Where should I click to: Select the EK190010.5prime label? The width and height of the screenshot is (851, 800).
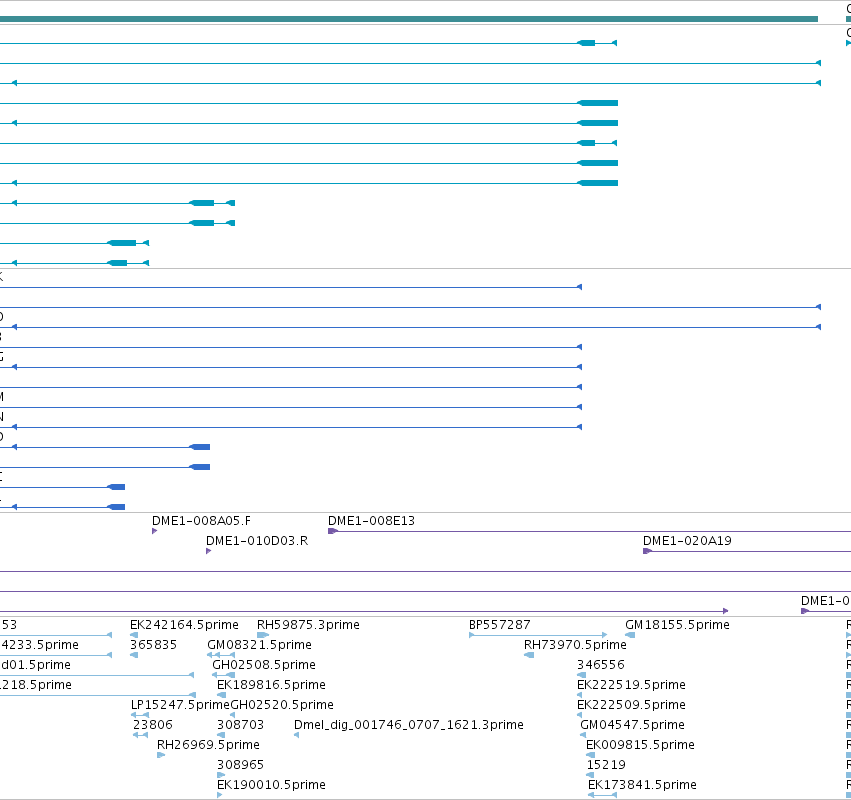pyautogui.click(x=271, y=786)
